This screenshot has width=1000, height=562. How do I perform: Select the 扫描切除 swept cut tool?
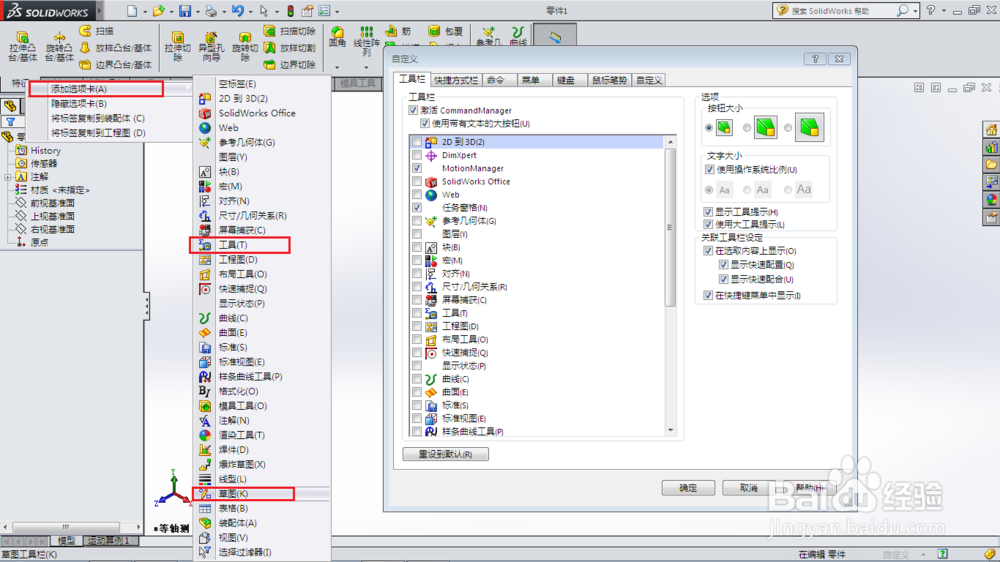click(290, 31)
